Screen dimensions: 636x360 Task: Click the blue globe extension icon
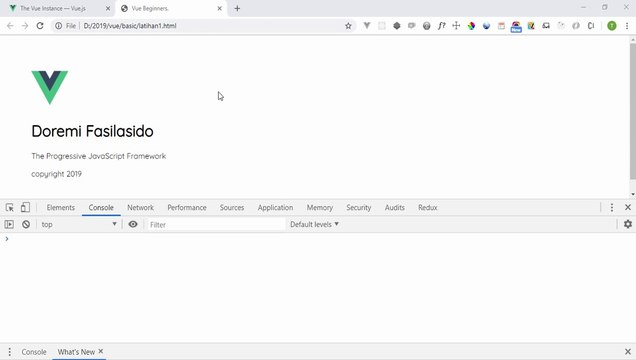coord(486,26)
